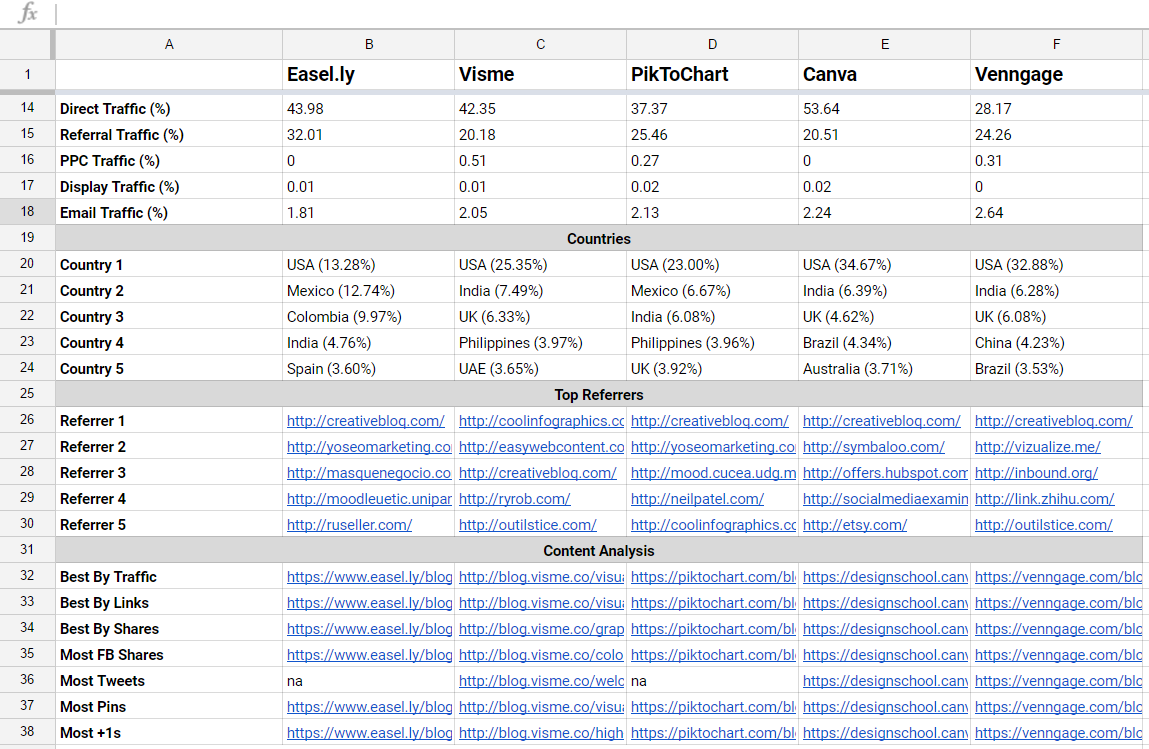Image resolution: width=1149 pixels, height=749 pixels.
Task: Open mood.cucea.udg link in Referrer 3
Action: [713, 473]
